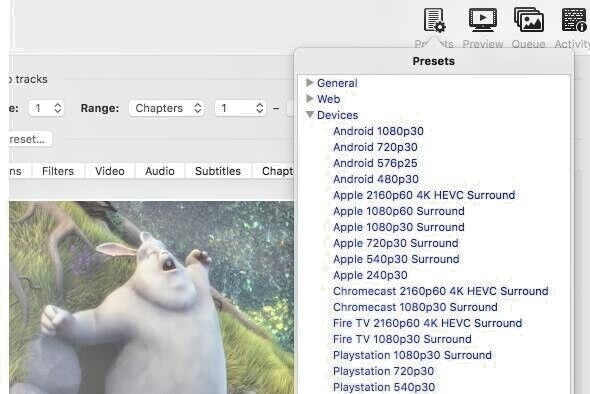Select the Android 480p30 preset
This screenshot has width=590, height=394.
point(376,179)
